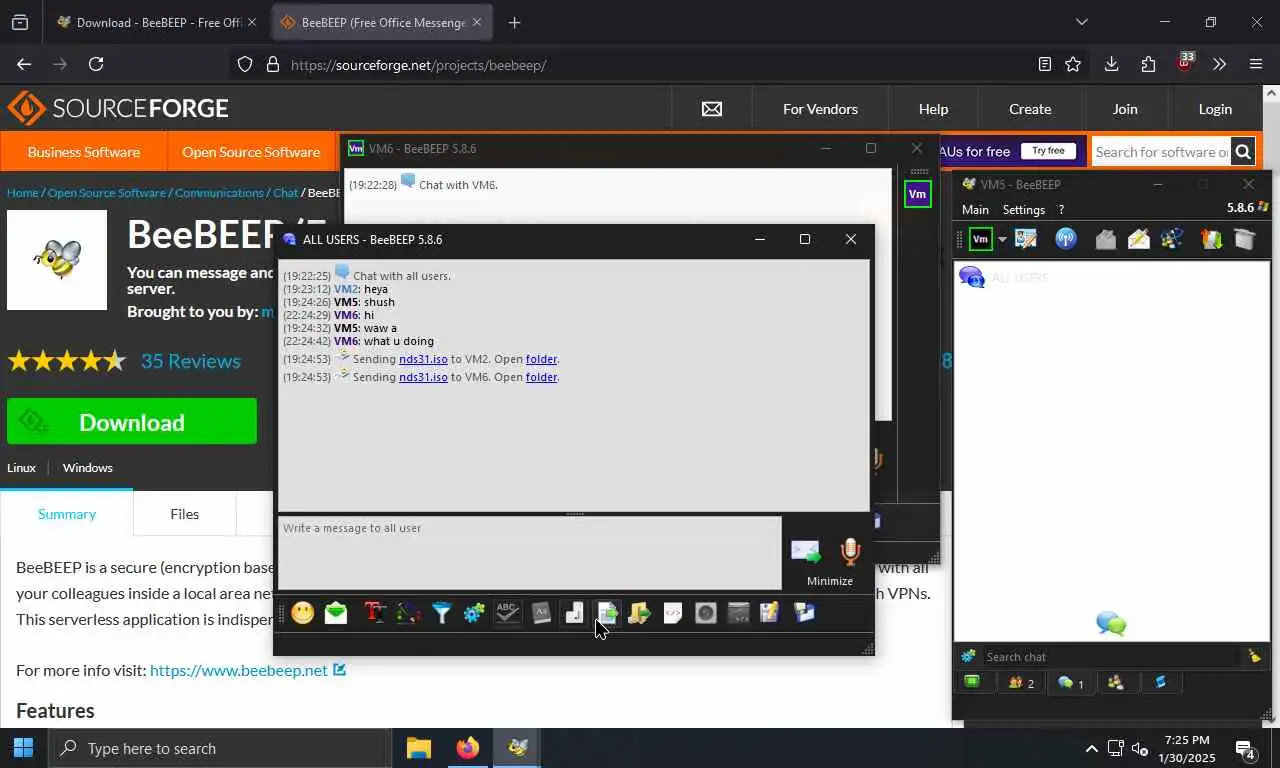Send a file using the document-arrow icon

coord(607,613)
